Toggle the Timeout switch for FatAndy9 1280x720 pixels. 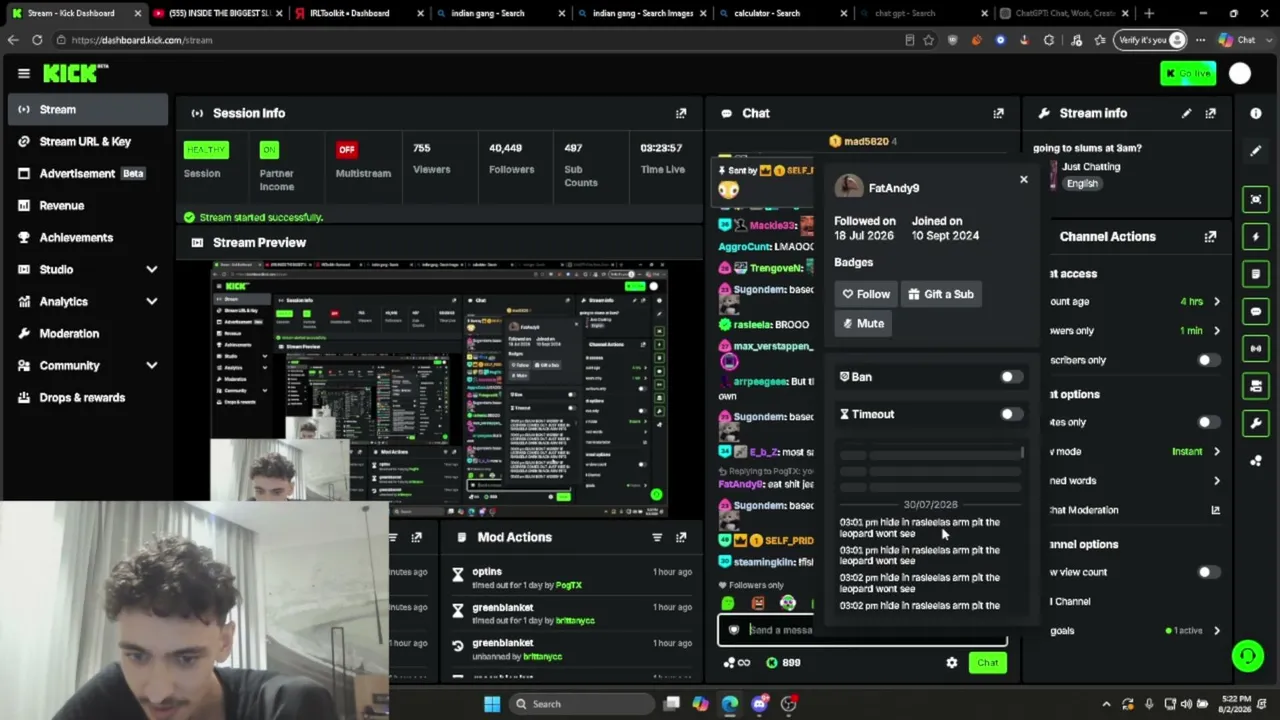(1011, 414)
